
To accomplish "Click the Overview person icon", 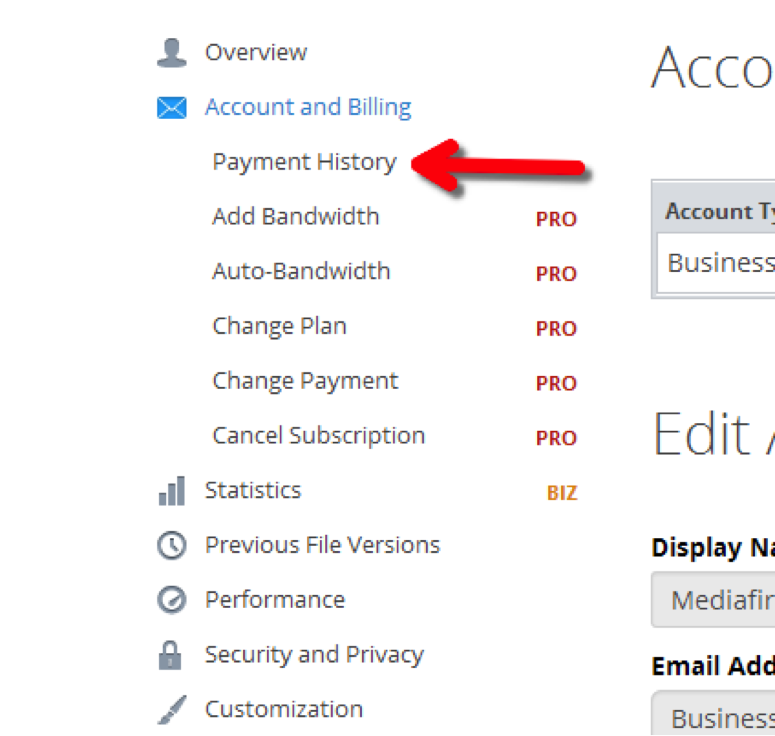I will pos(171,53).
